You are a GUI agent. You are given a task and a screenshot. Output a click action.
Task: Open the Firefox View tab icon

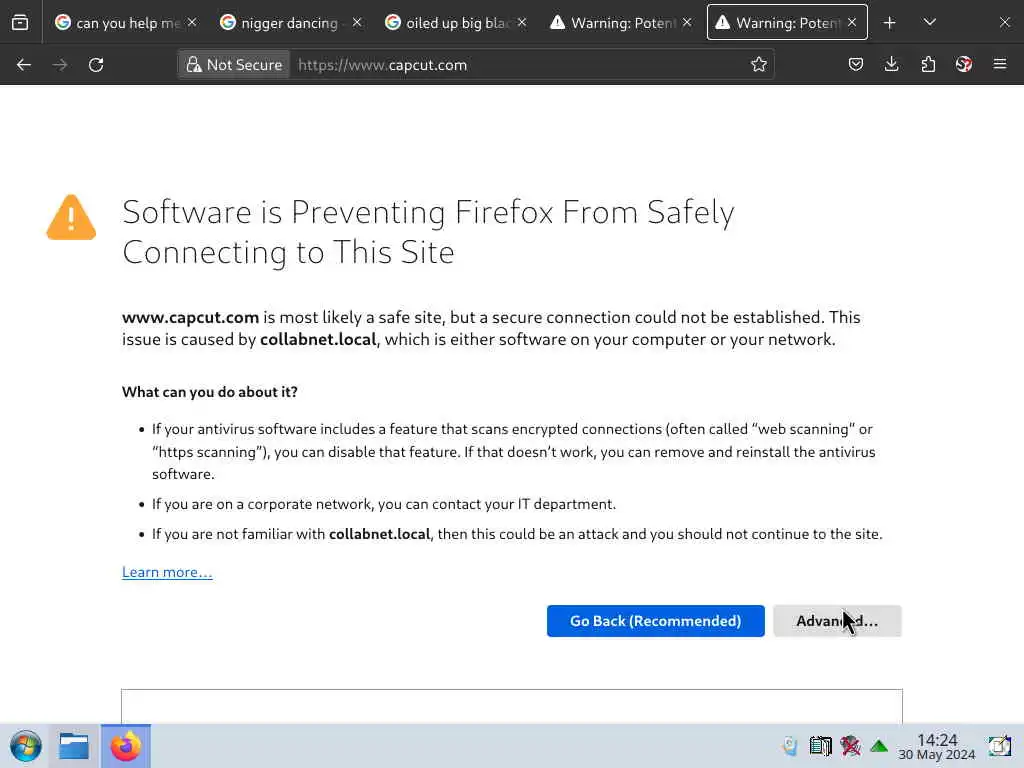20,23
